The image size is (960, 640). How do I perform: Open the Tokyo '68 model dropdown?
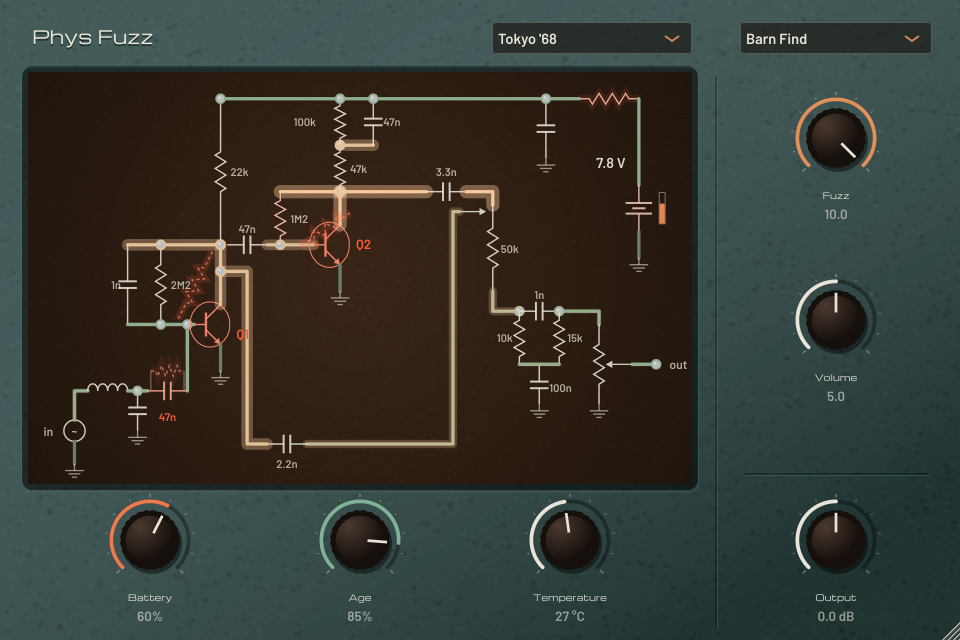click(591, 39)
